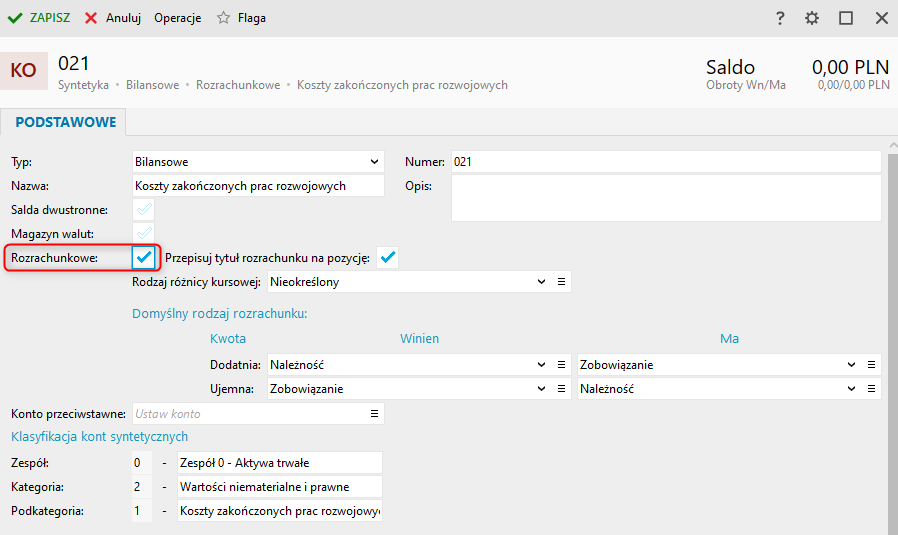The width and height of the screenshot is (898, 535).
Task: Expand Rodzaj różnicy kursowej dropdown arrow
Action: tap(542, 282)
